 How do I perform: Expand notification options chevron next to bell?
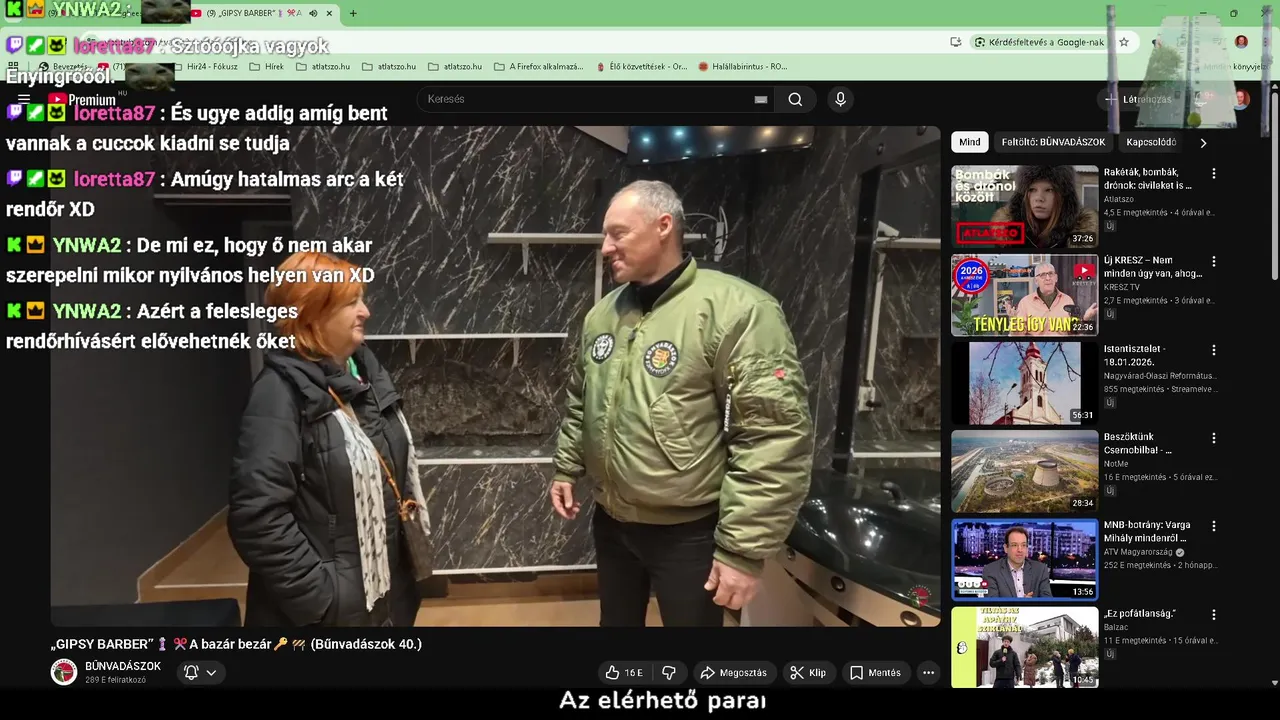[211, 673]
